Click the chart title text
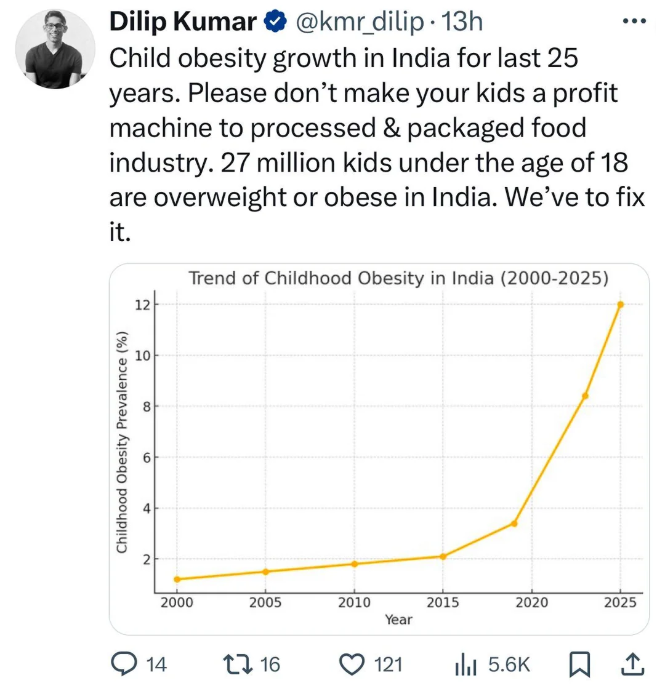Viewport: 656px width, 689px height. coord(398,278)
